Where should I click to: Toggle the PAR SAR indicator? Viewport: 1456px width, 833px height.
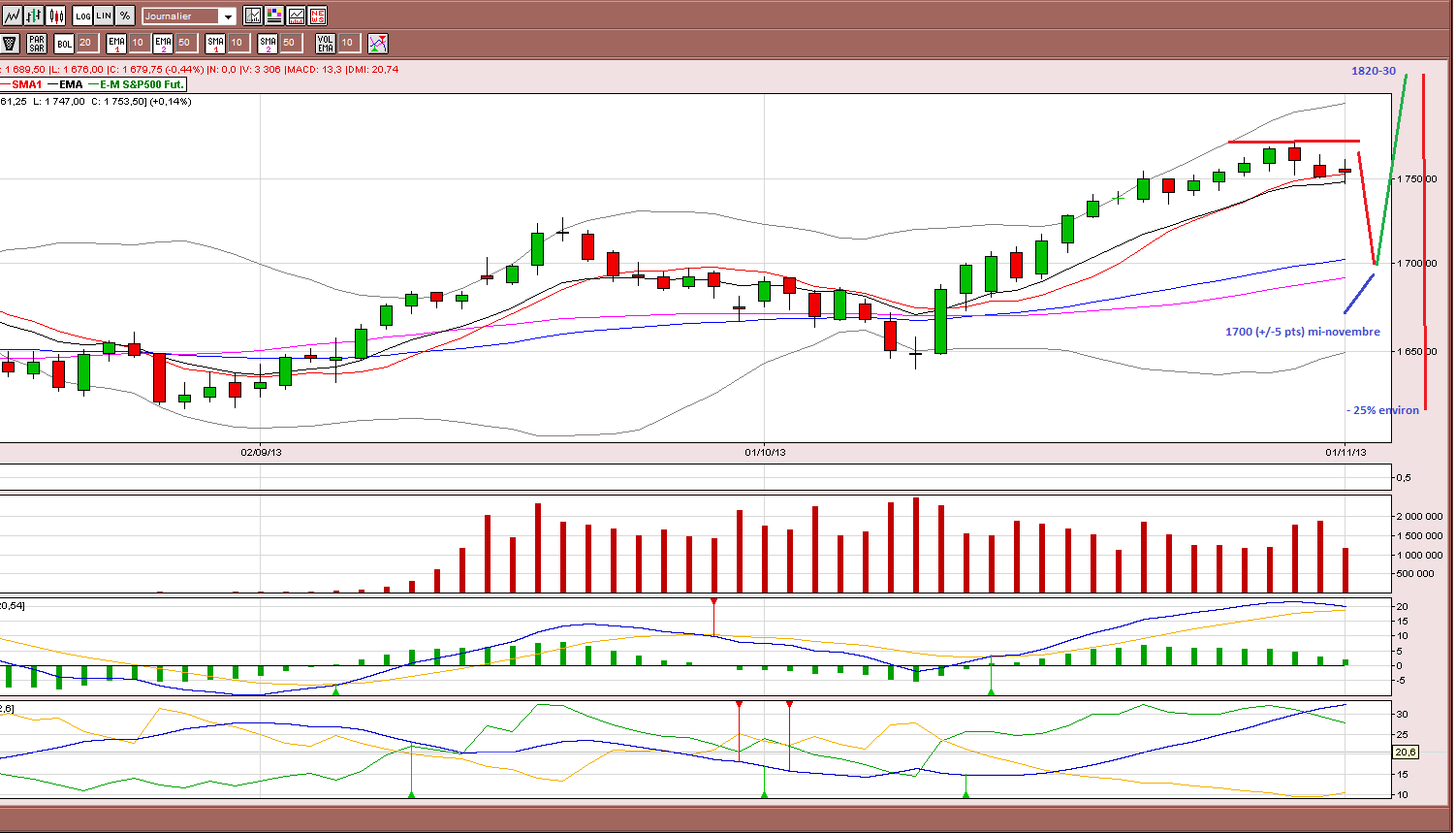[37, 44]
